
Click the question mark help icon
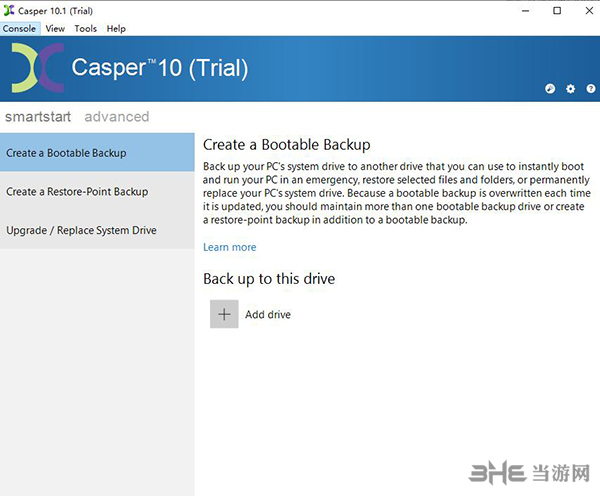tap(591, 89)
